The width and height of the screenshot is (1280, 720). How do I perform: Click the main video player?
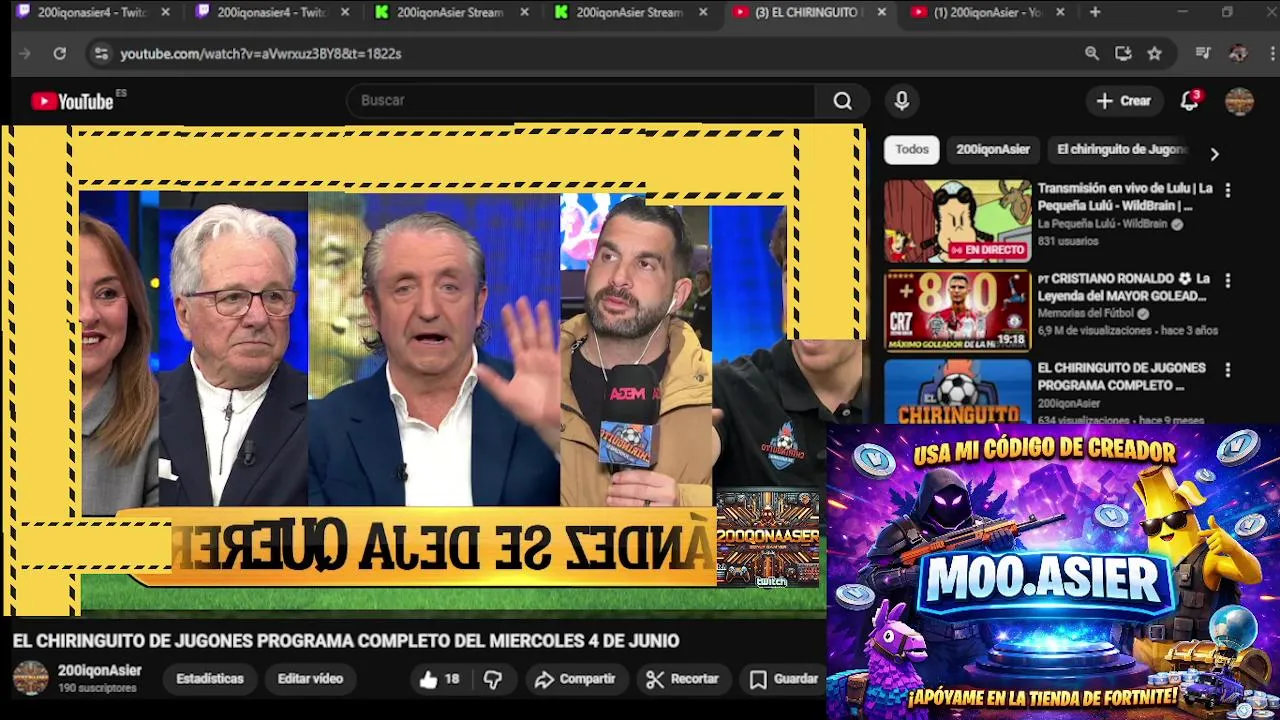tap(433, 370)
